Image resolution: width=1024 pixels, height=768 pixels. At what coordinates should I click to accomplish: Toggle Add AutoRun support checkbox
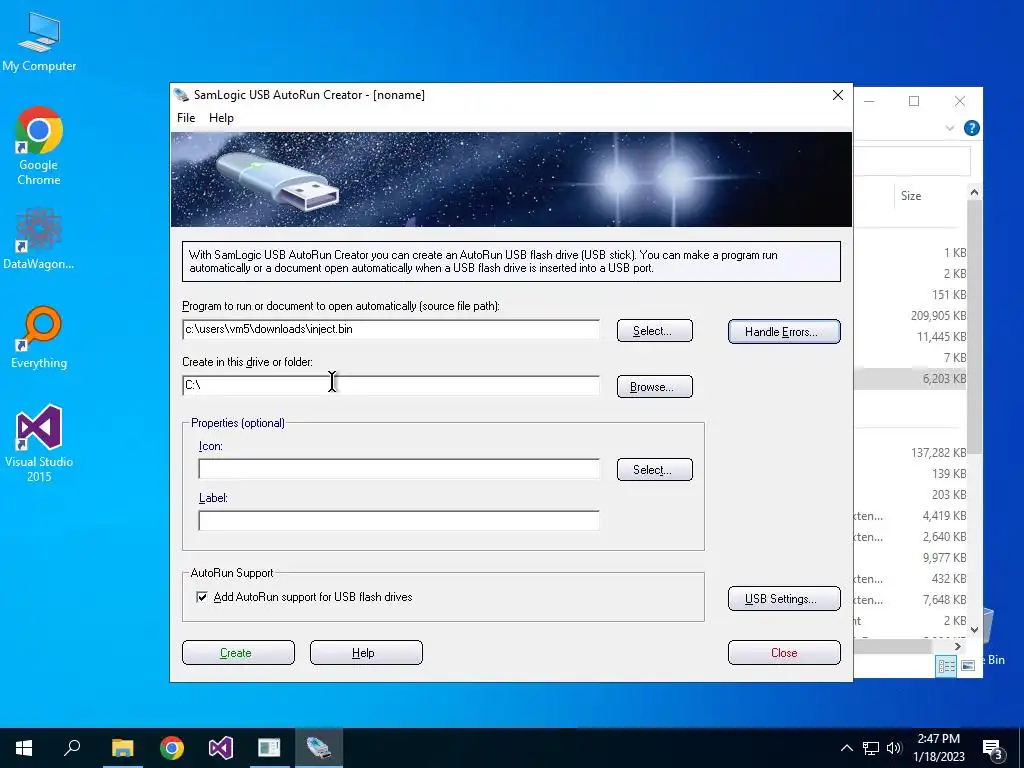[x=202, y=597]
